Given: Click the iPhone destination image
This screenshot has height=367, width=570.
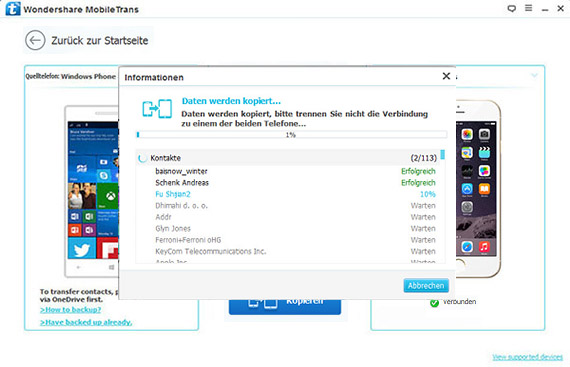Looking at the screenshot, I should (478, 189).
